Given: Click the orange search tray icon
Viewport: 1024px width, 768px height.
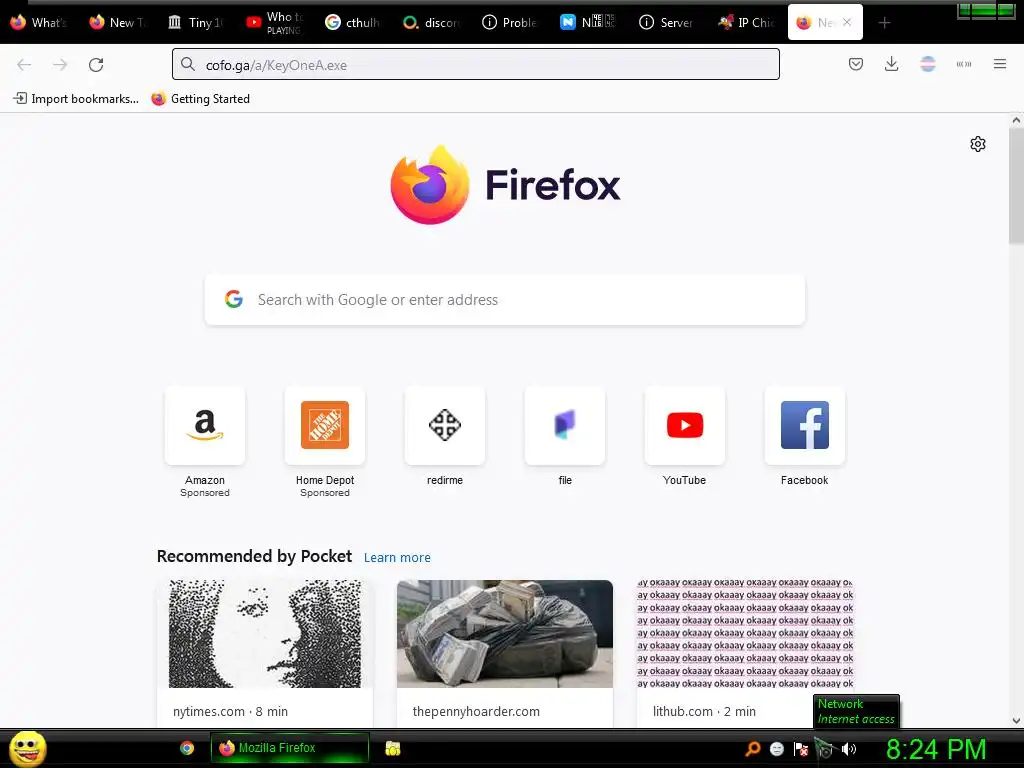Looking at the screenshot, I should point(752,749).
